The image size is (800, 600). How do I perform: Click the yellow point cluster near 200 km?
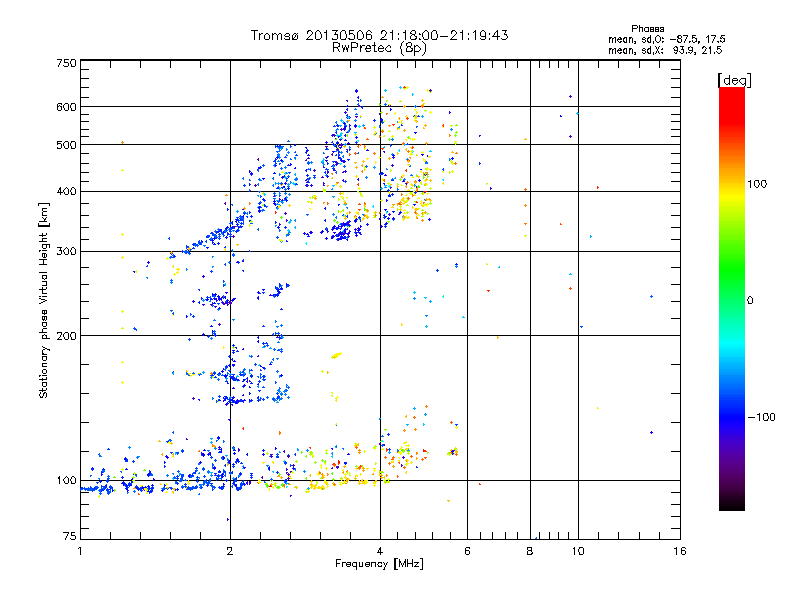pos(336,355)
